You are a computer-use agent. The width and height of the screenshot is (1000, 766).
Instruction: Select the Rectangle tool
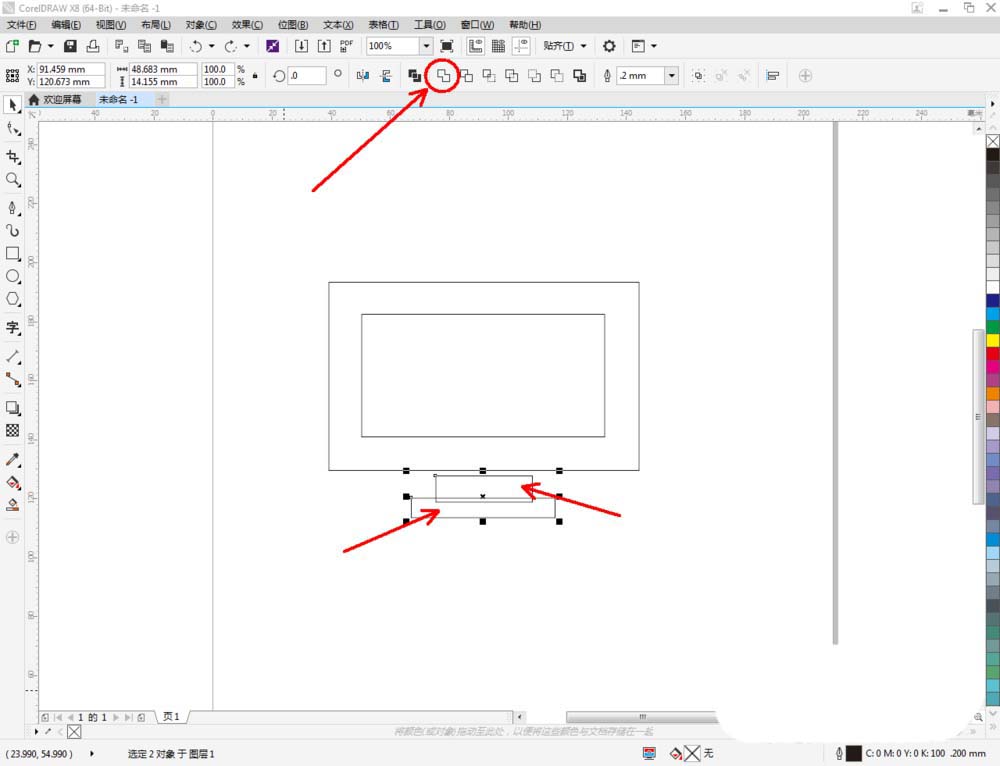(x=13, y=254)
